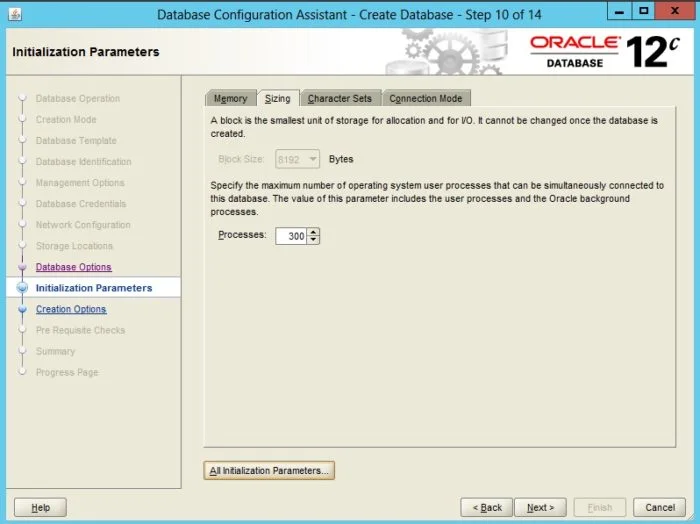This screenshot has height=524, width=700.
Task: Open All Initialization Parameters dialog
Action: [x=269, y=470]
